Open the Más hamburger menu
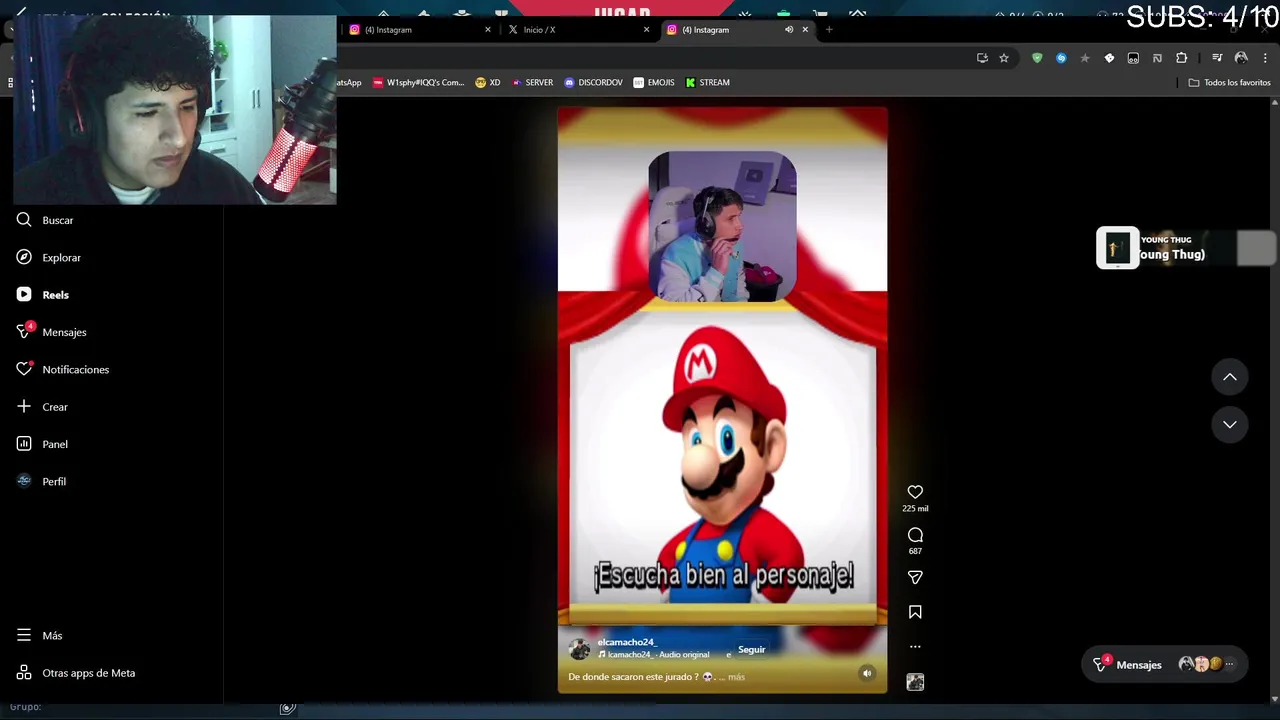The image size is (1280, 720). point(40,635)
